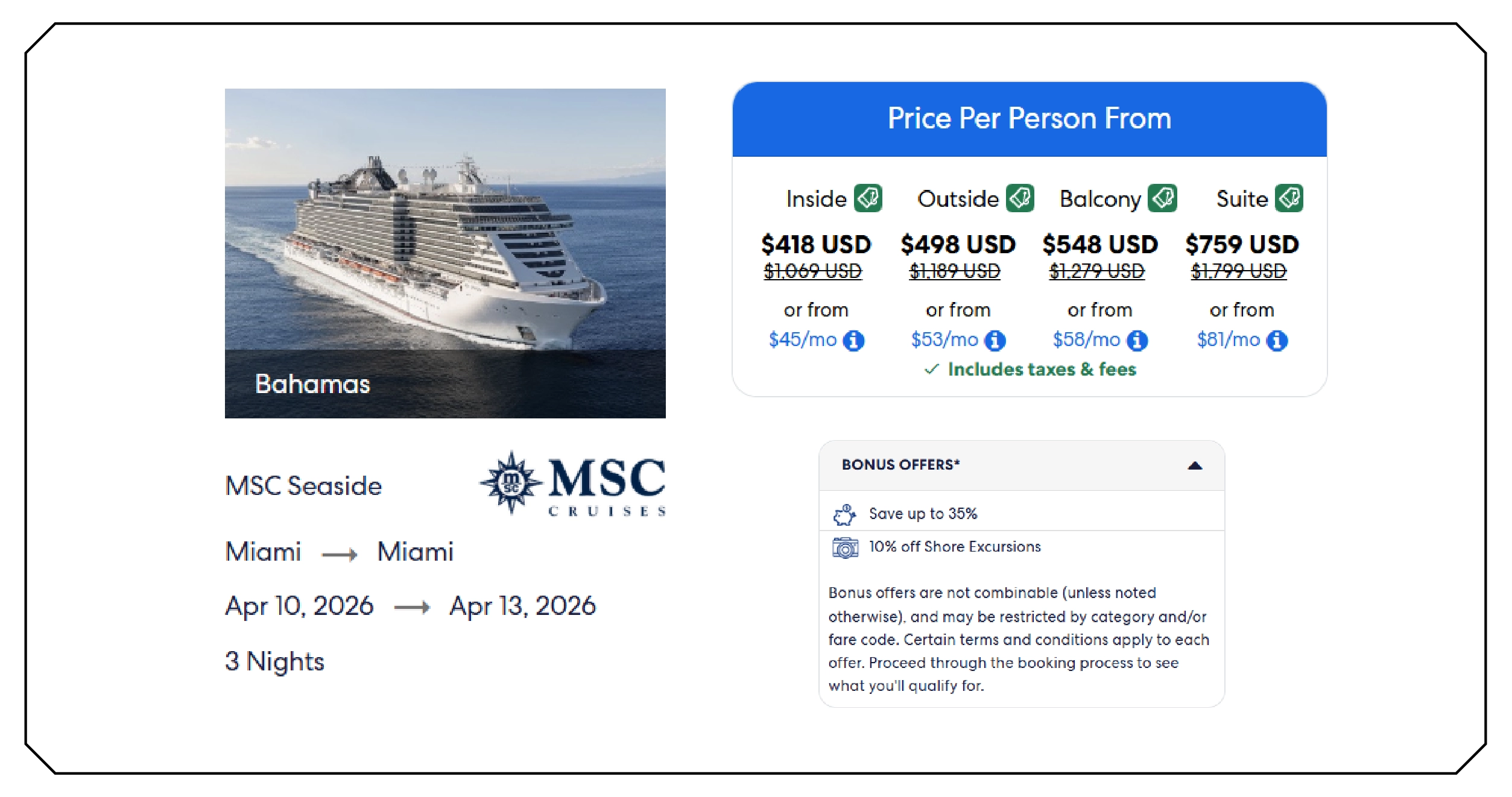The height and width of the screenshot is (797, 1512).
Task: Click the info circle next to $58/mo Balcony
Action: click(x=1136, y=339)
